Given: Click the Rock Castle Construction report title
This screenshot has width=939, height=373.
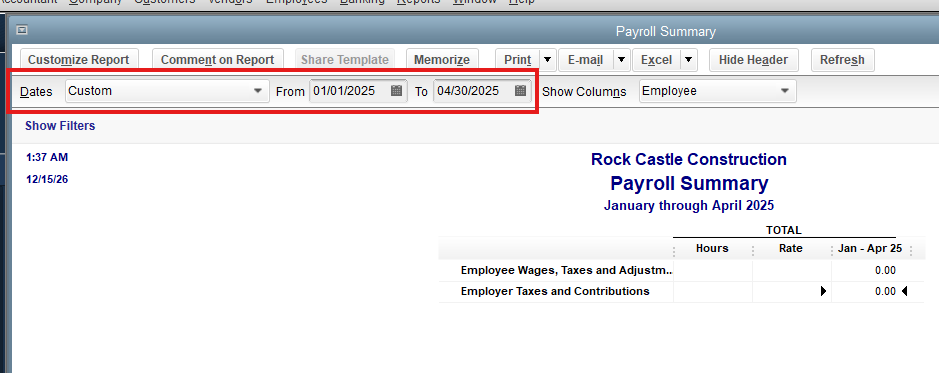Looking at the screenshot, I should (x=689, y=159).
